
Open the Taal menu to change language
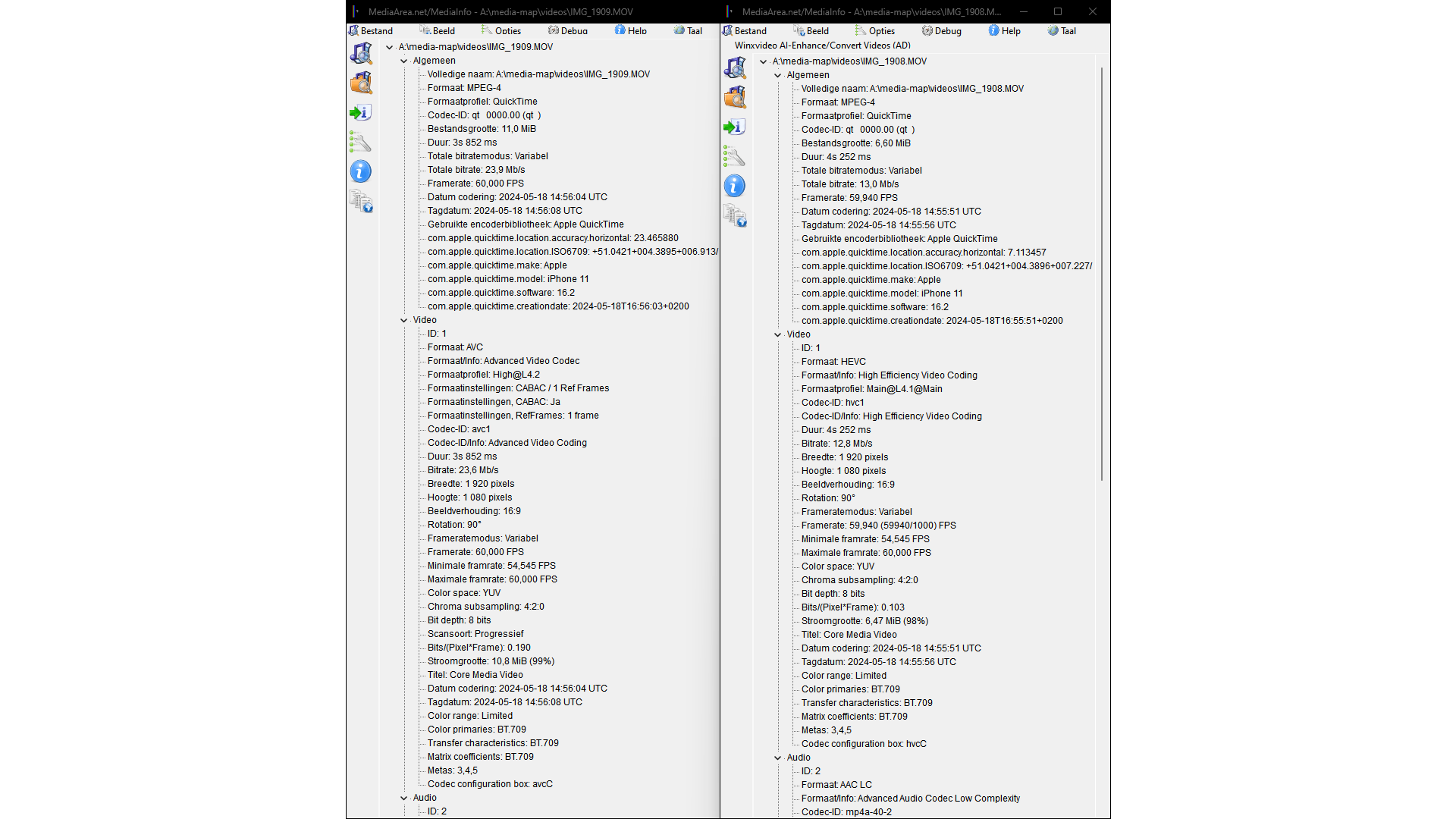click(688, 30)
